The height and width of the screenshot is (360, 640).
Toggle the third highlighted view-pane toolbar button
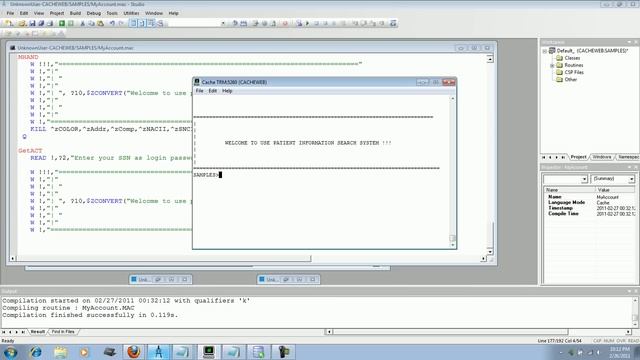151,24
